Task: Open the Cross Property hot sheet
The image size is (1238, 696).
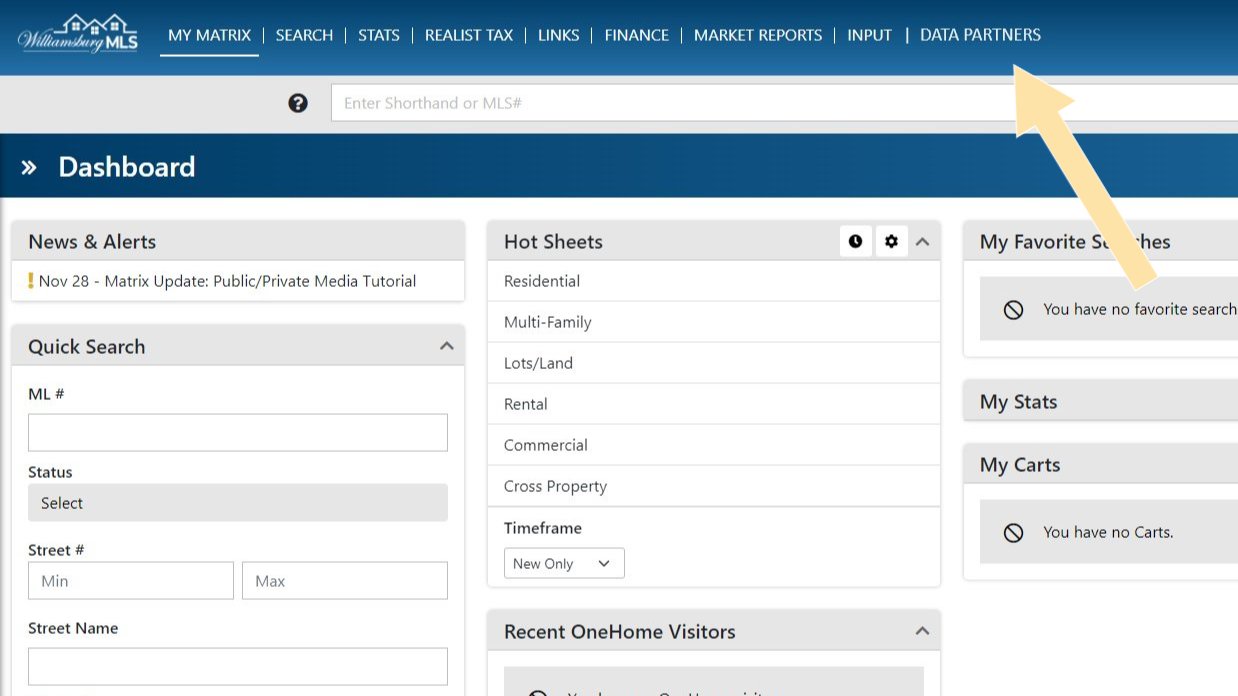Action: coord(554,485)
